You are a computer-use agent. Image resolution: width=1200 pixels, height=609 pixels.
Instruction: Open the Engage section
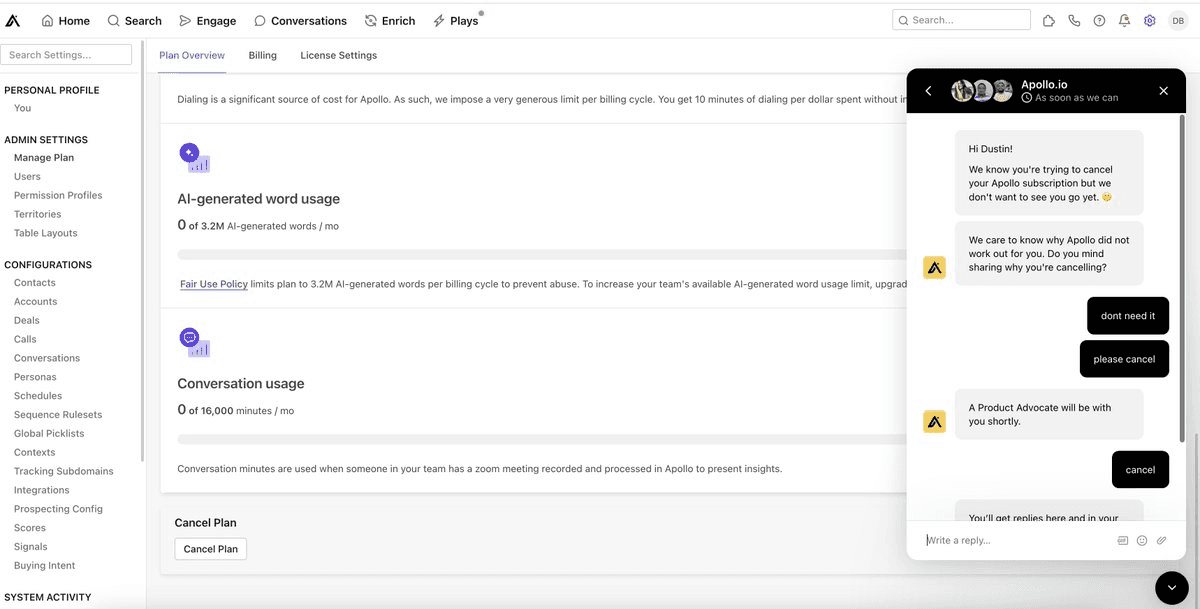tap(208, 20)
